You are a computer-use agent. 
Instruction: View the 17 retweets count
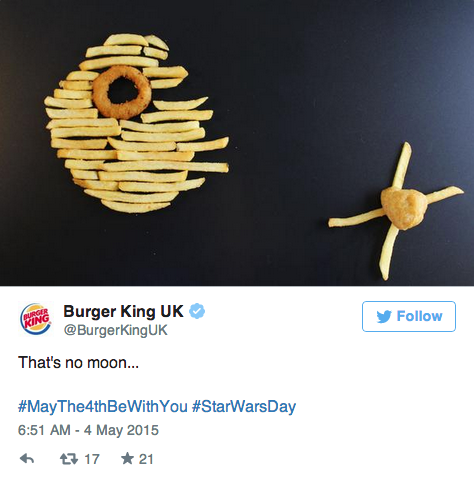[x=92, y=459]
